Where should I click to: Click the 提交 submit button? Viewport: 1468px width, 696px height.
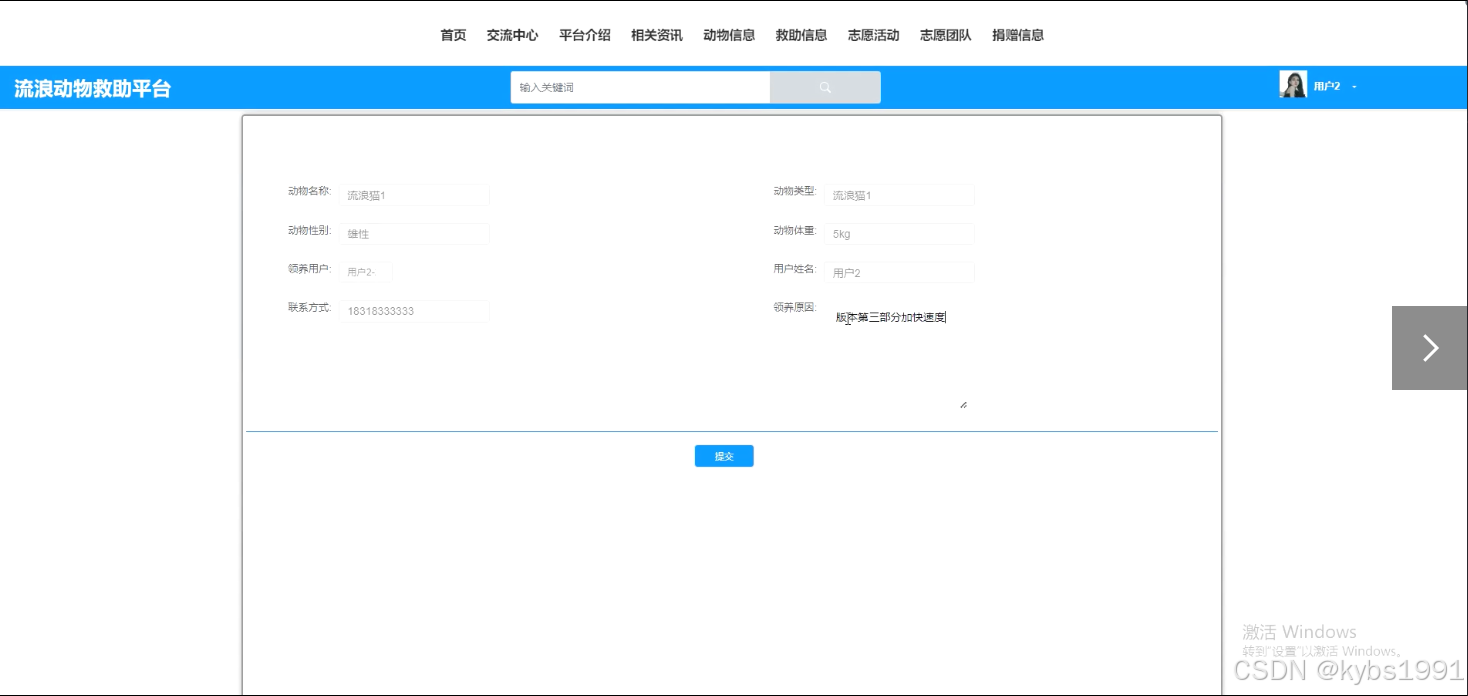724,456
